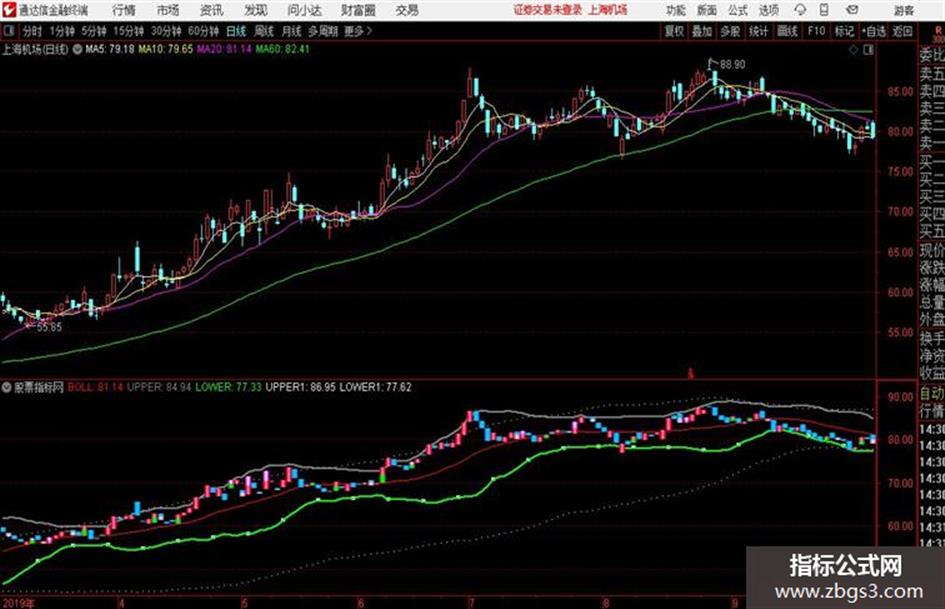Screen dimensions: 945x609
Task: Click the BOLL: 81.14 value
Action: (95, 387)
